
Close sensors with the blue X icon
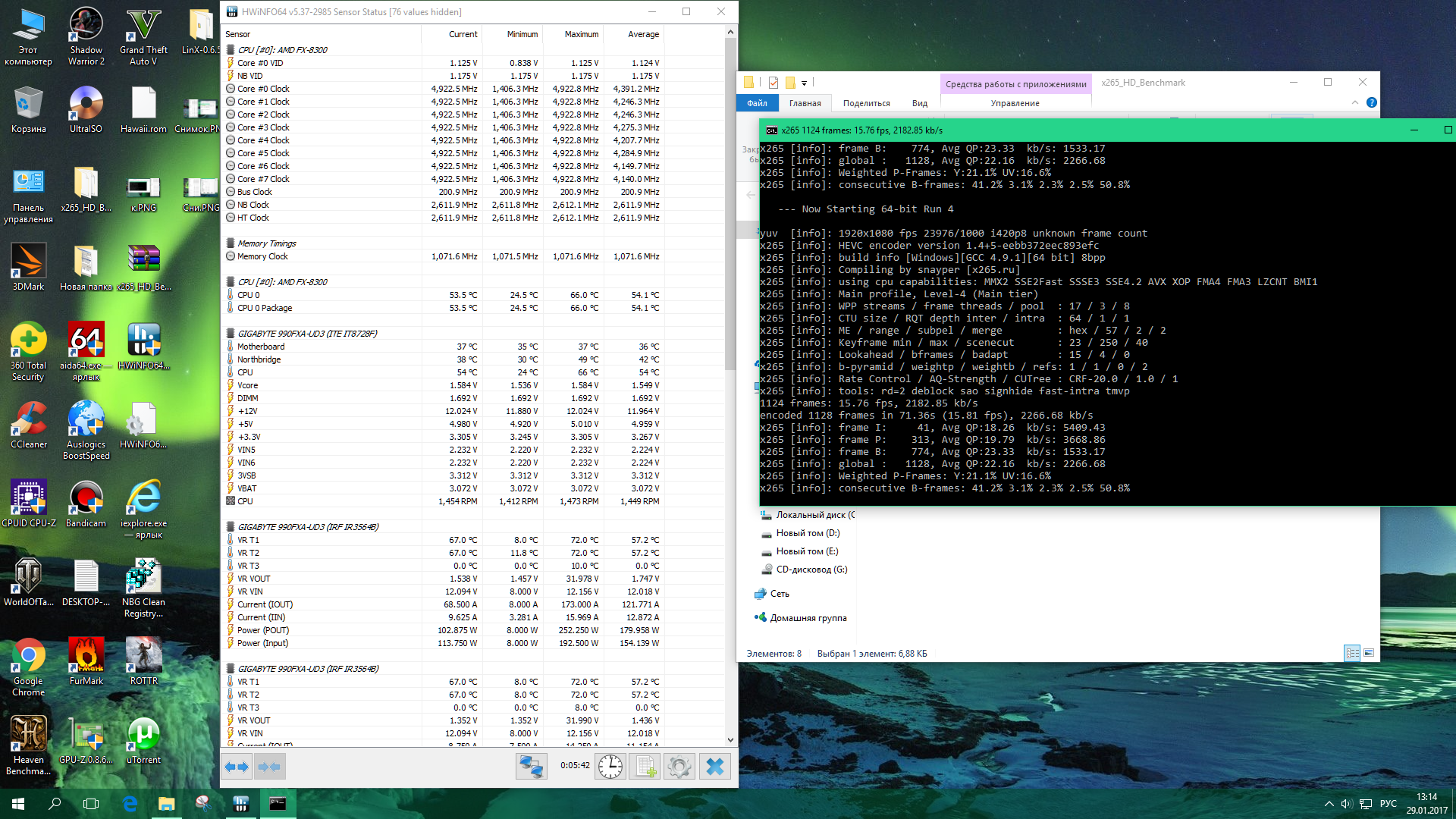714,767
